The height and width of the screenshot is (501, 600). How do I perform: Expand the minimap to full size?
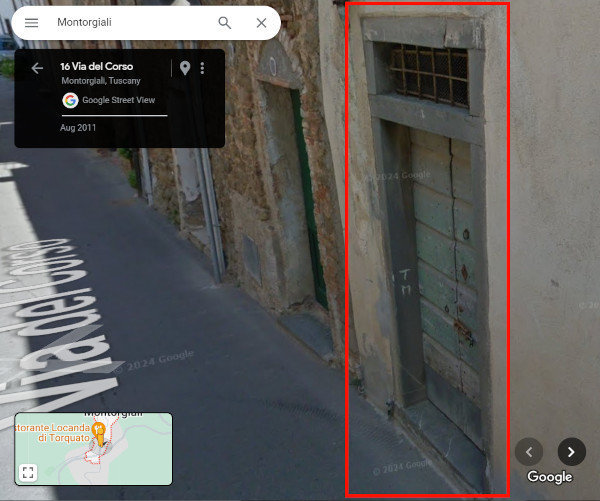(28, 472)
